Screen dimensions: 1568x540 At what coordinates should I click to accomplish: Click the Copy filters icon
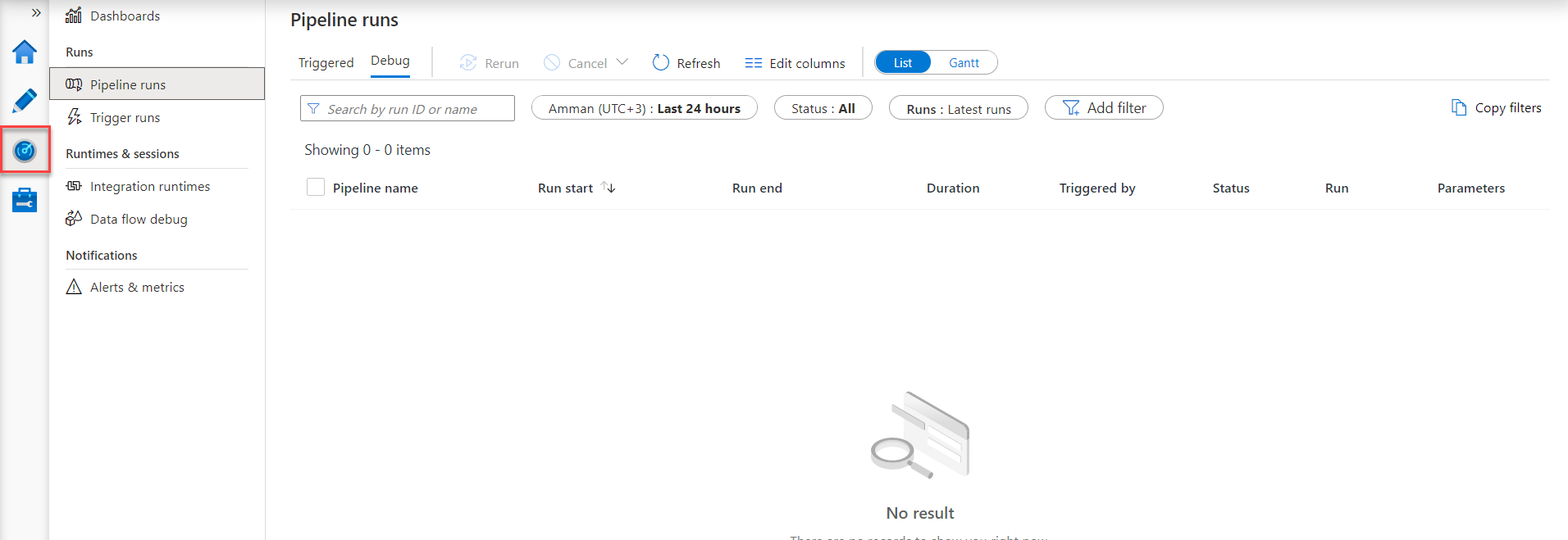1459,108
